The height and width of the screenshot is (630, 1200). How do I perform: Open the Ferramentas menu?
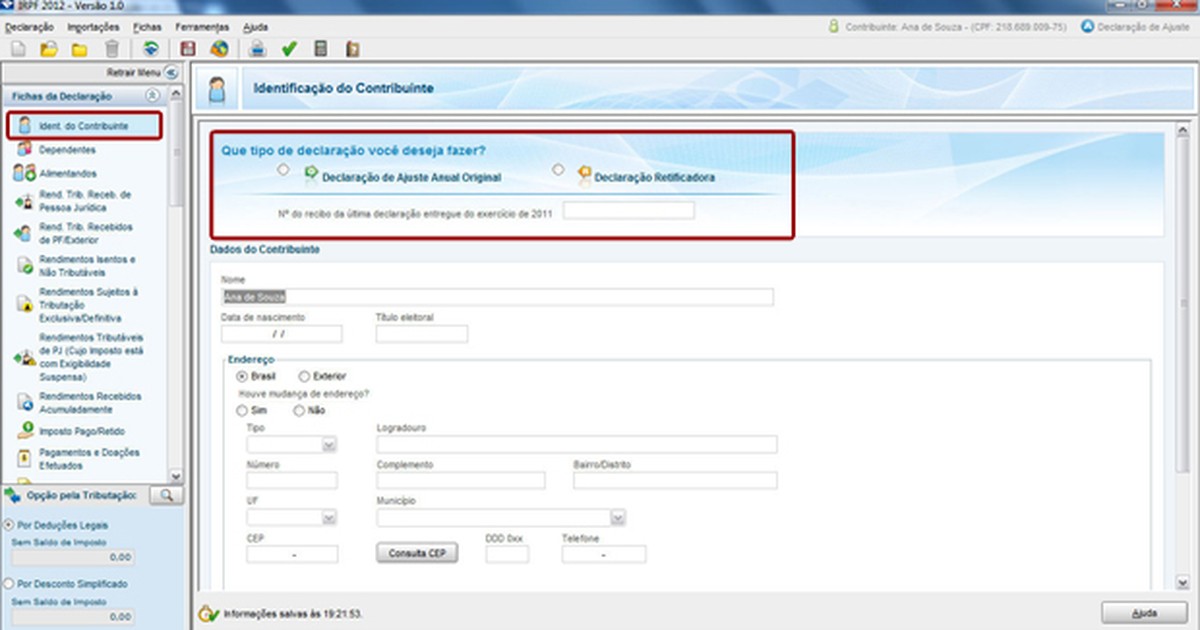click(201, 27)
